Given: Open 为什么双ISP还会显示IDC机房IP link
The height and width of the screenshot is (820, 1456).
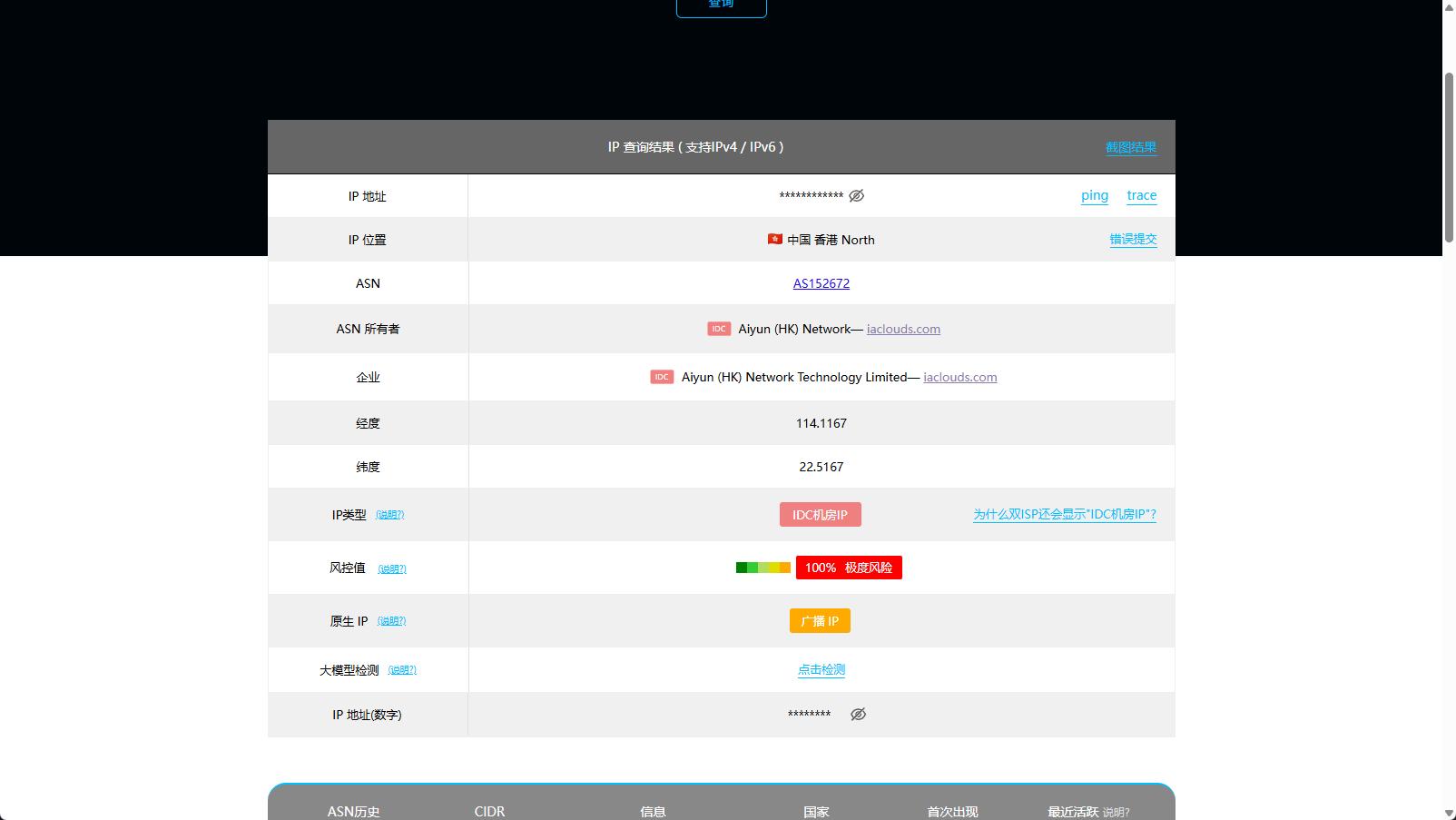Looking at the screenshot, I should pyautogui.click(x=1065, y=514).
